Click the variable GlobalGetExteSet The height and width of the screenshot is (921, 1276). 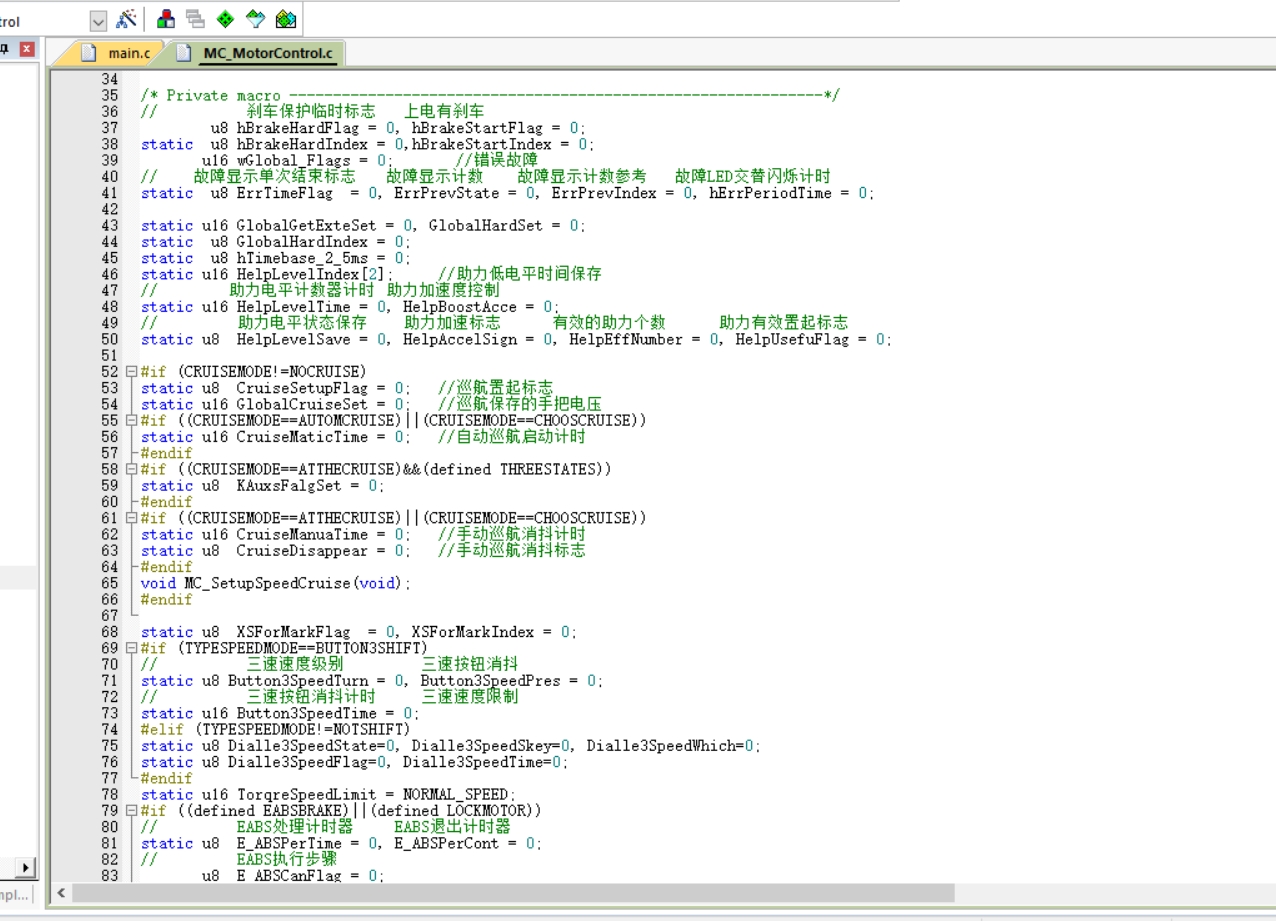[x=306, y=225]
